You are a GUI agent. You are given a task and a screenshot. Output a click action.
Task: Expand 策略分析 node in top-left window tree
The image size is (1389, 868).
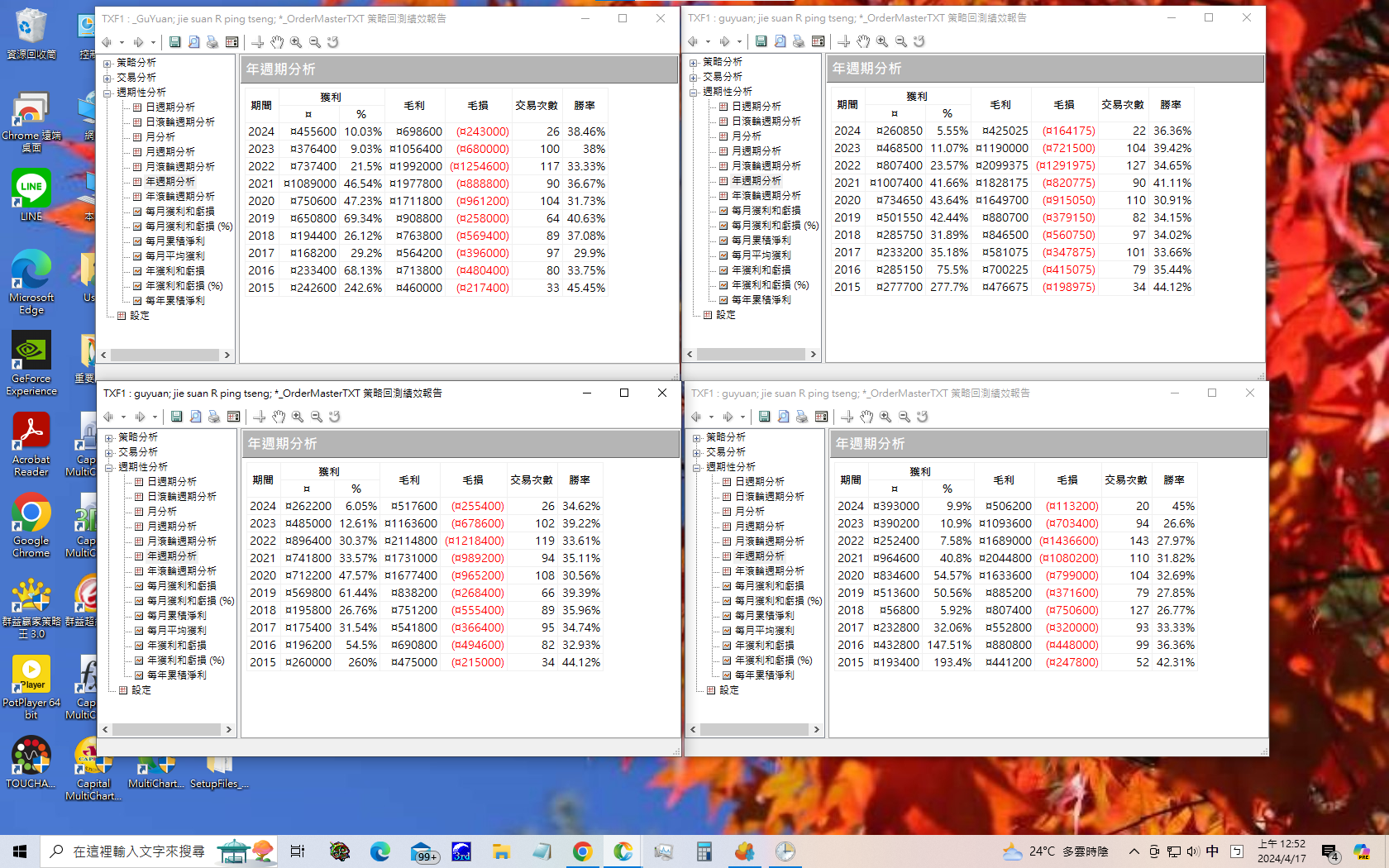(107, 63)
